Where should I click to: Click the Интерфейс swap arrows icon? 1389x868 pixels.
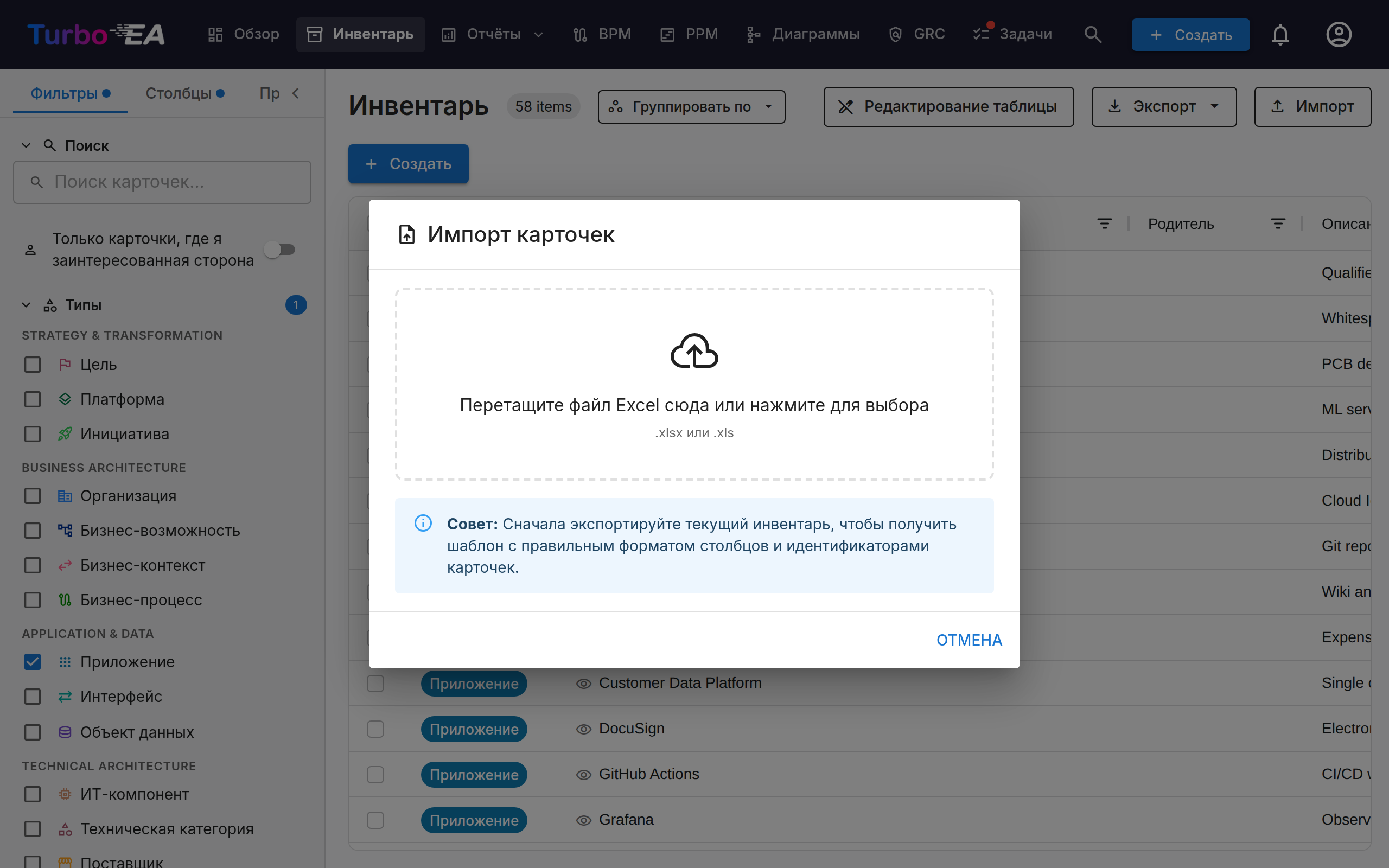click(65, 697)
